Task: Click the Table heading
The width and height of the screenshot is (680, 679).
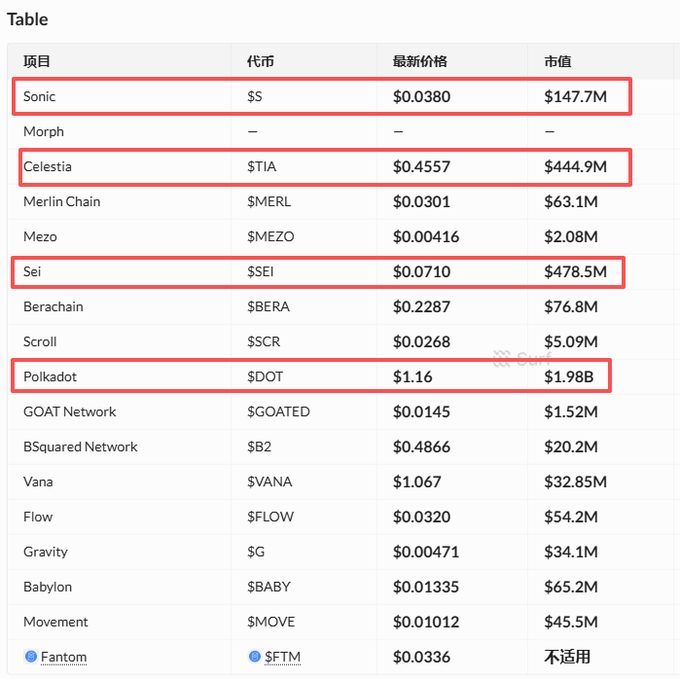Action: point(27,20)
